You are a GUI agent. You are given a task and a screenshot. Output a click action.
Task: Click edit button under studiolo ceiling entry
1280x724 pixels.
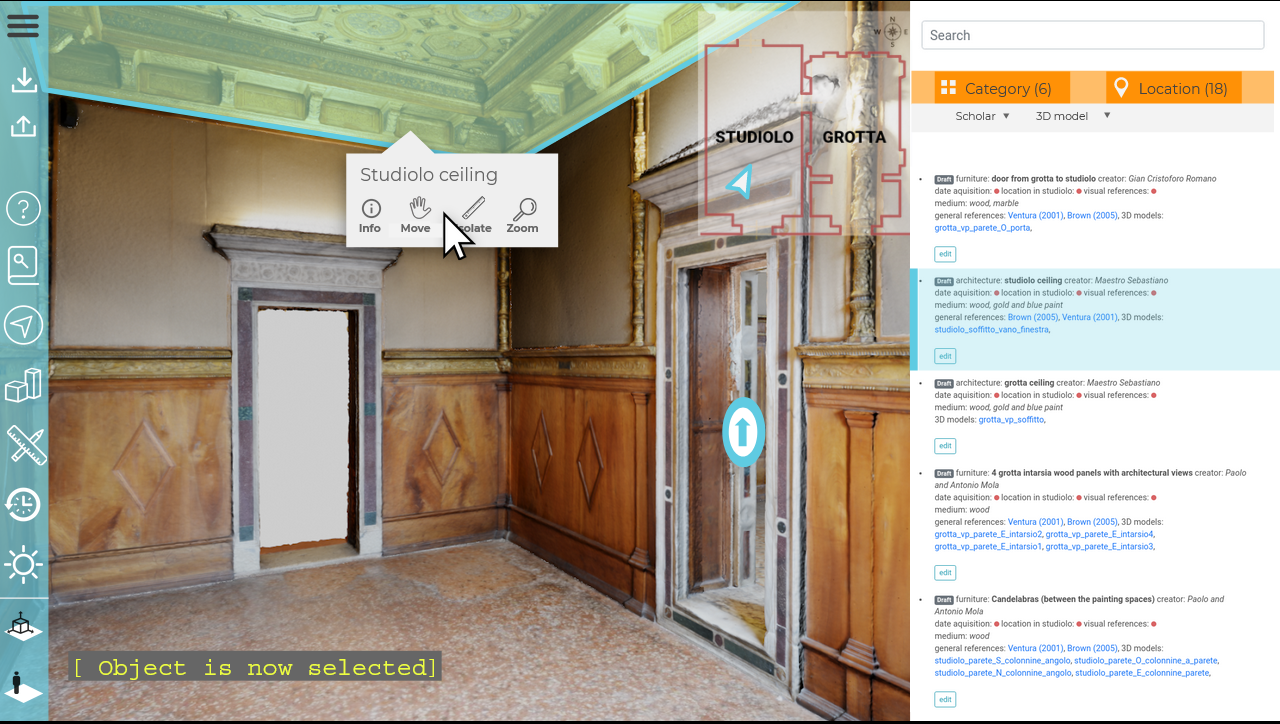945,356
